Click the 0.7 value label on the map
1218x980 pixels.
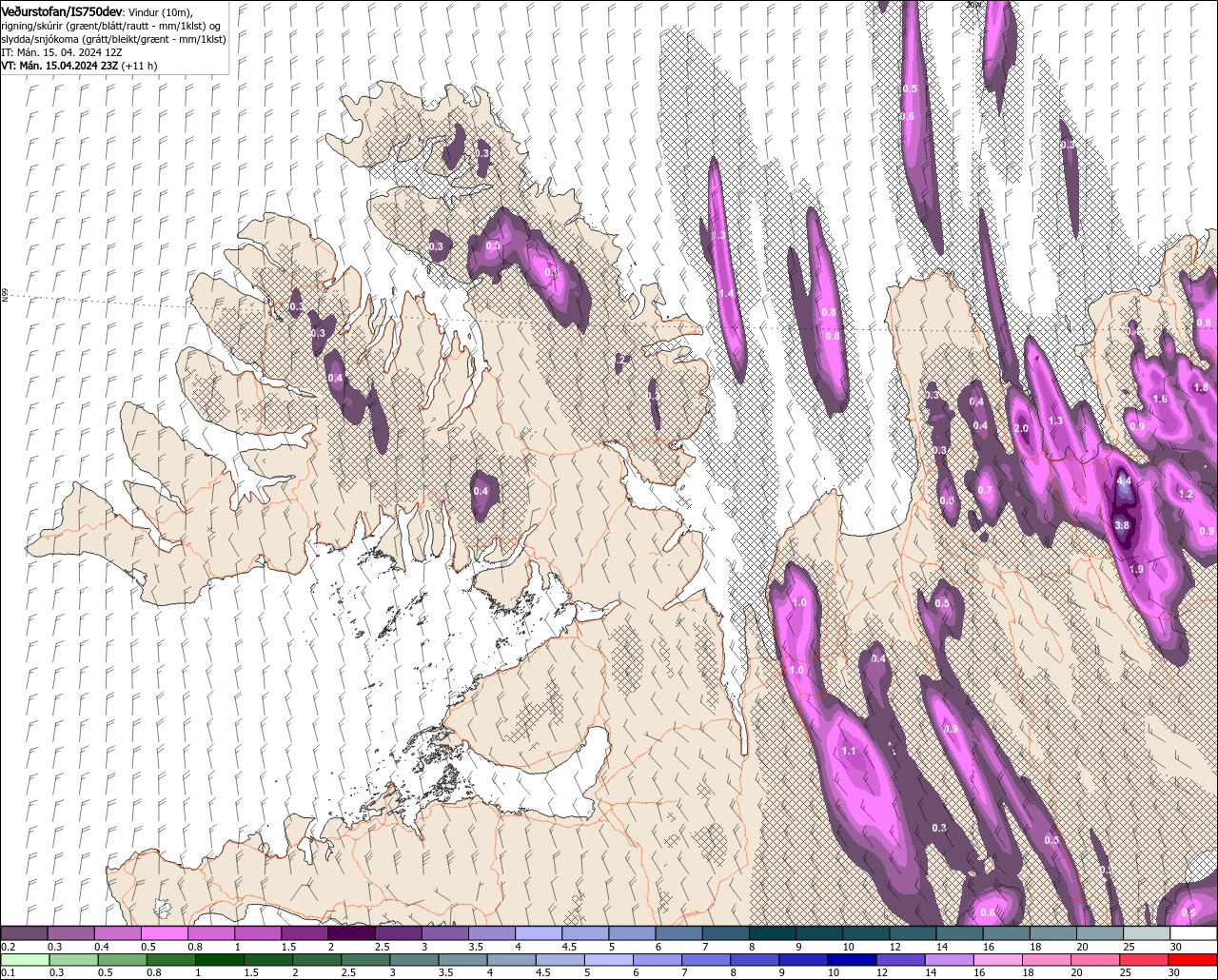[985, 491]
